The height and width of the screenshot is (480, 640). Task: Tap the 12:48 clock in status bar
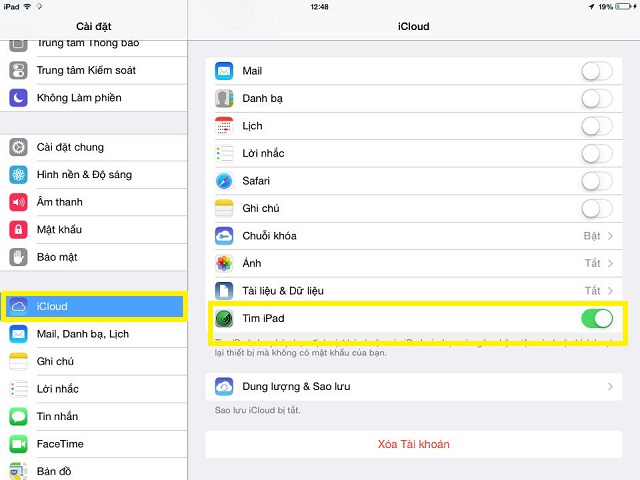319,7
